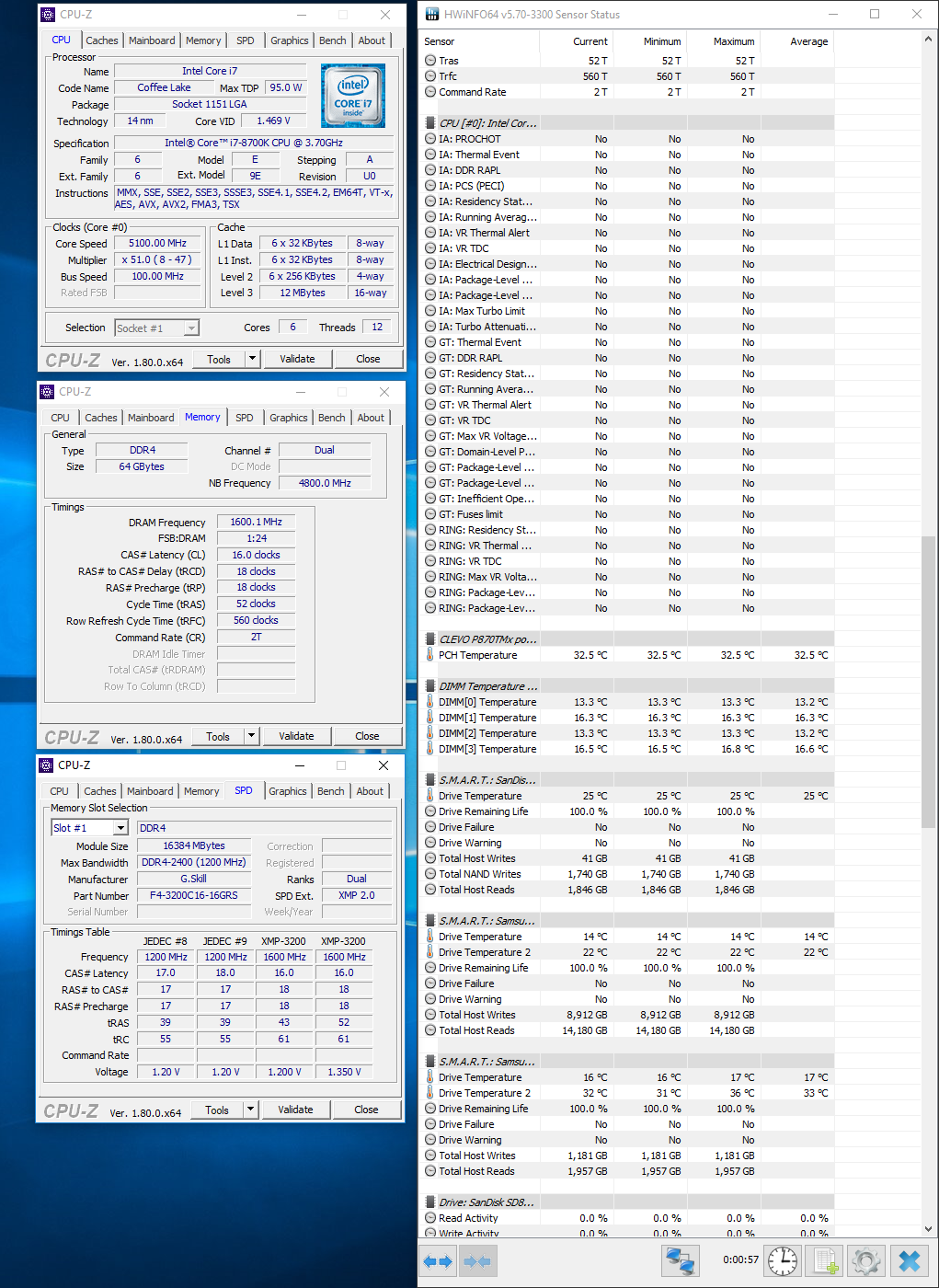The height and width of the screenshot is (1288, 939).
Task: Click the elapsed time 0:00:57 readout
Action: [740, 1259]
